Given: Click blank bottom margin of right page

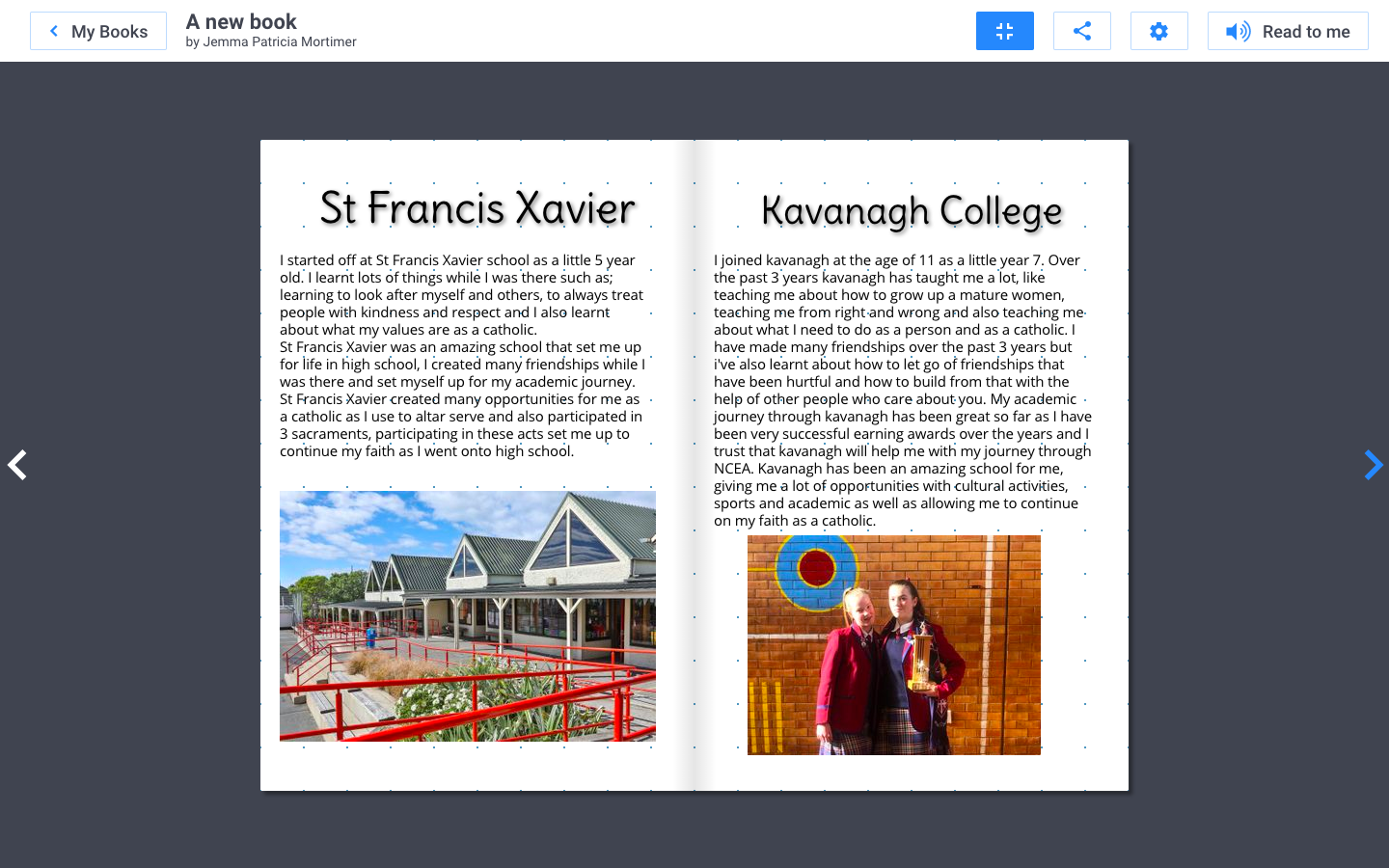Looking at the screenshot, I should coord(912,773).
